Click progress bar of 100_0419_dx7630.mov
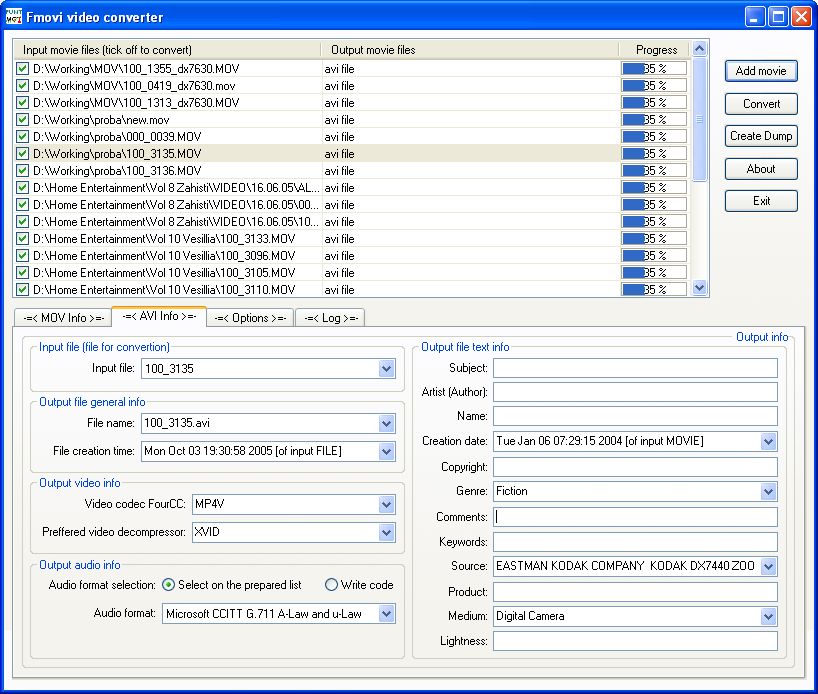 point(654,86)
